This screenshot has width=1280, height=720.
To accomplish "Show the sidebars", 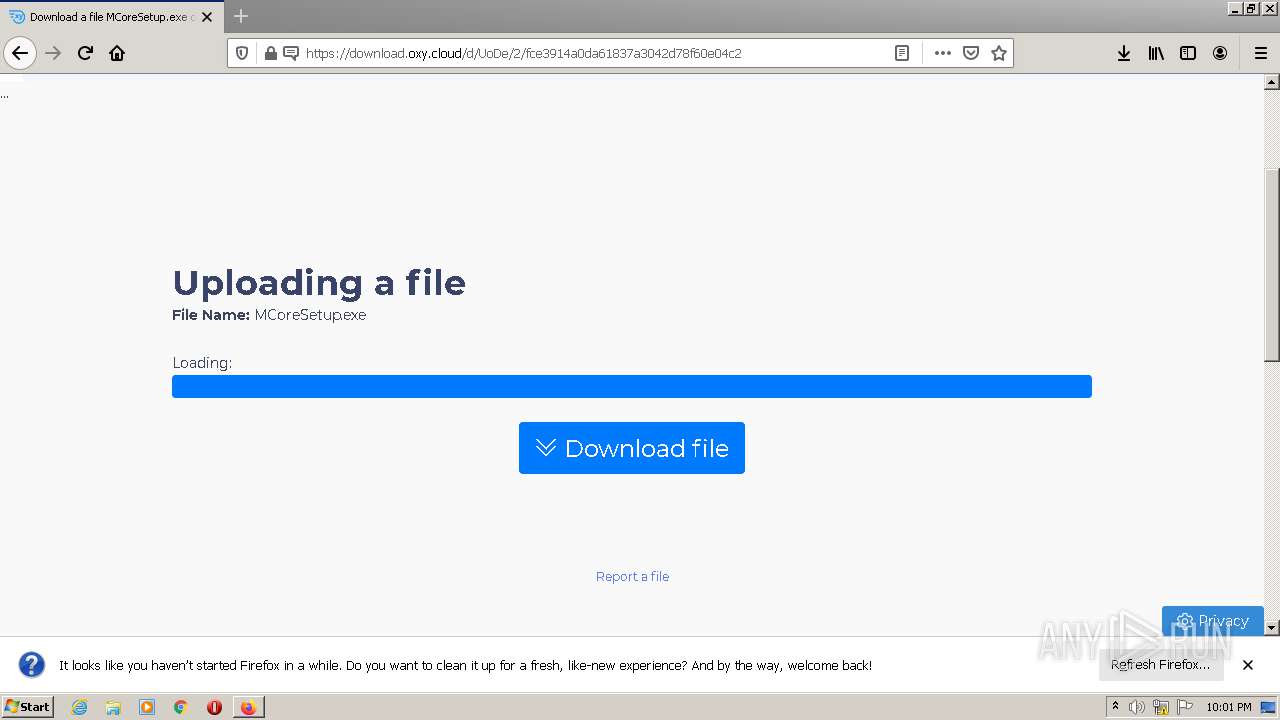I will pos(1188,53).
